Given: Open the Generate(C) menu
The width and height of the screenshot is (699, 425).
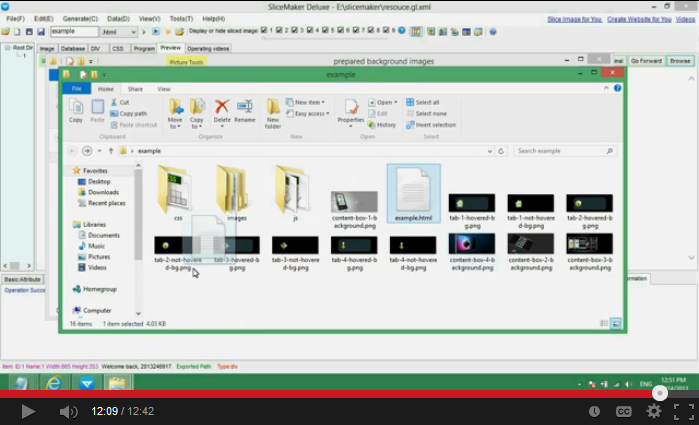Looking at the screenshot, I should (x=80, y=19).
